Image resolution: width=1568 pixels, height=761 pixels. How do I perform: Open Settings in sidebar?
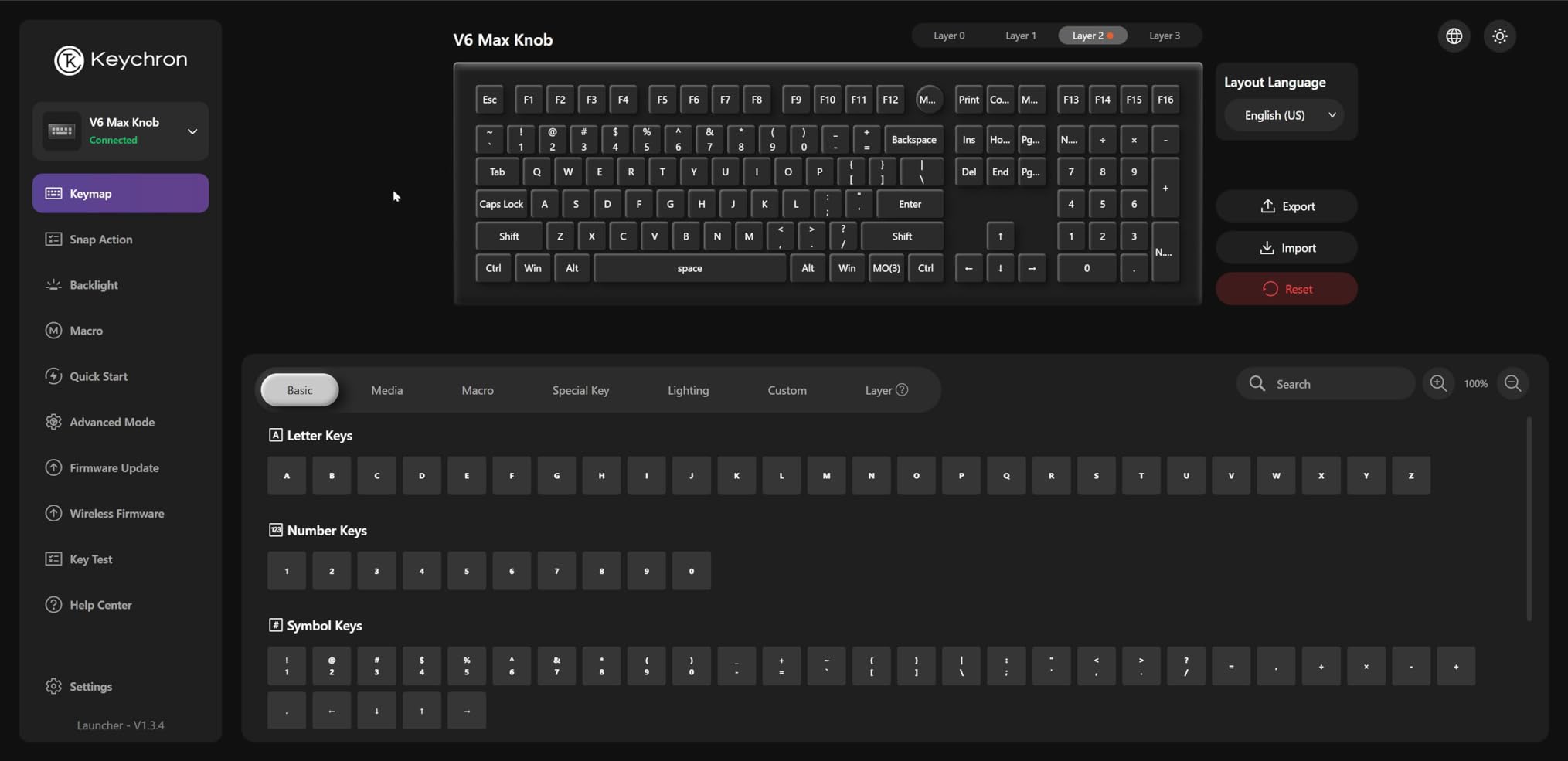[121, 686]
